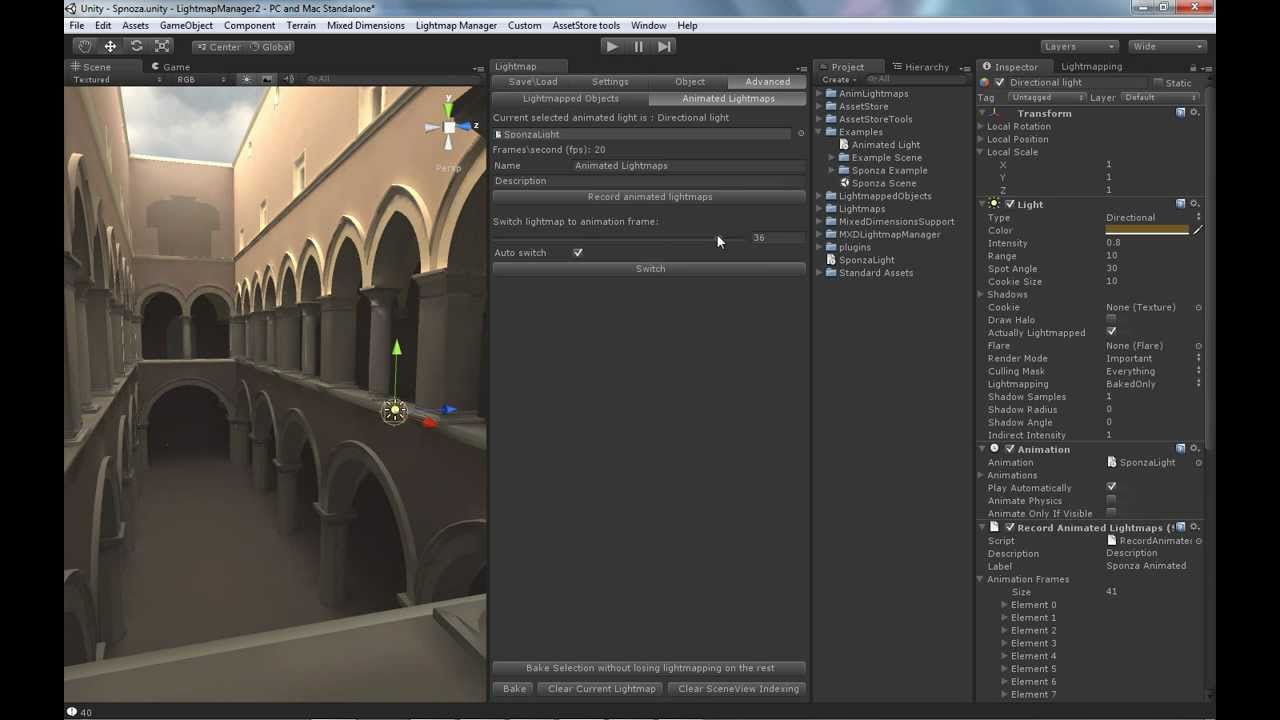Open the Default layer dropdown
The width and height of the screenshot is (1280, 720).
pos(1160,98)
